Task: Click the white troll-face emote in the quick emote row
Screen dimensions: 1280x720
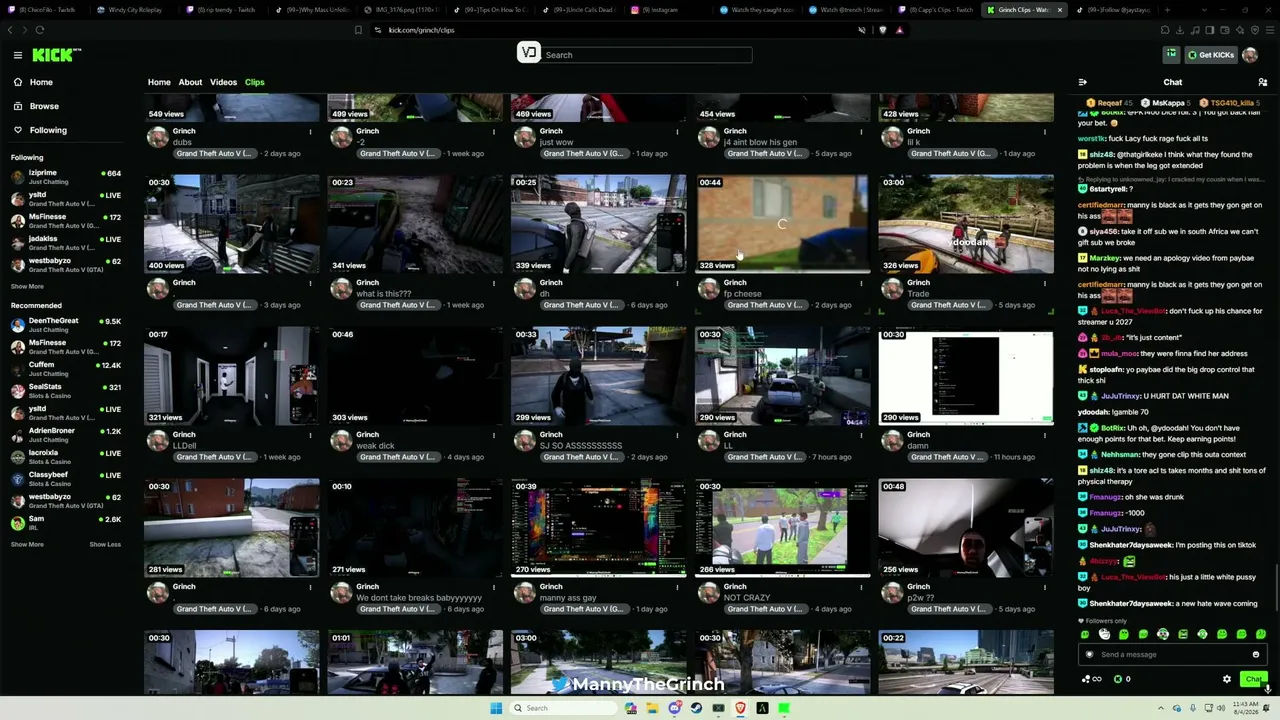Action: [x=1104, y=634]
